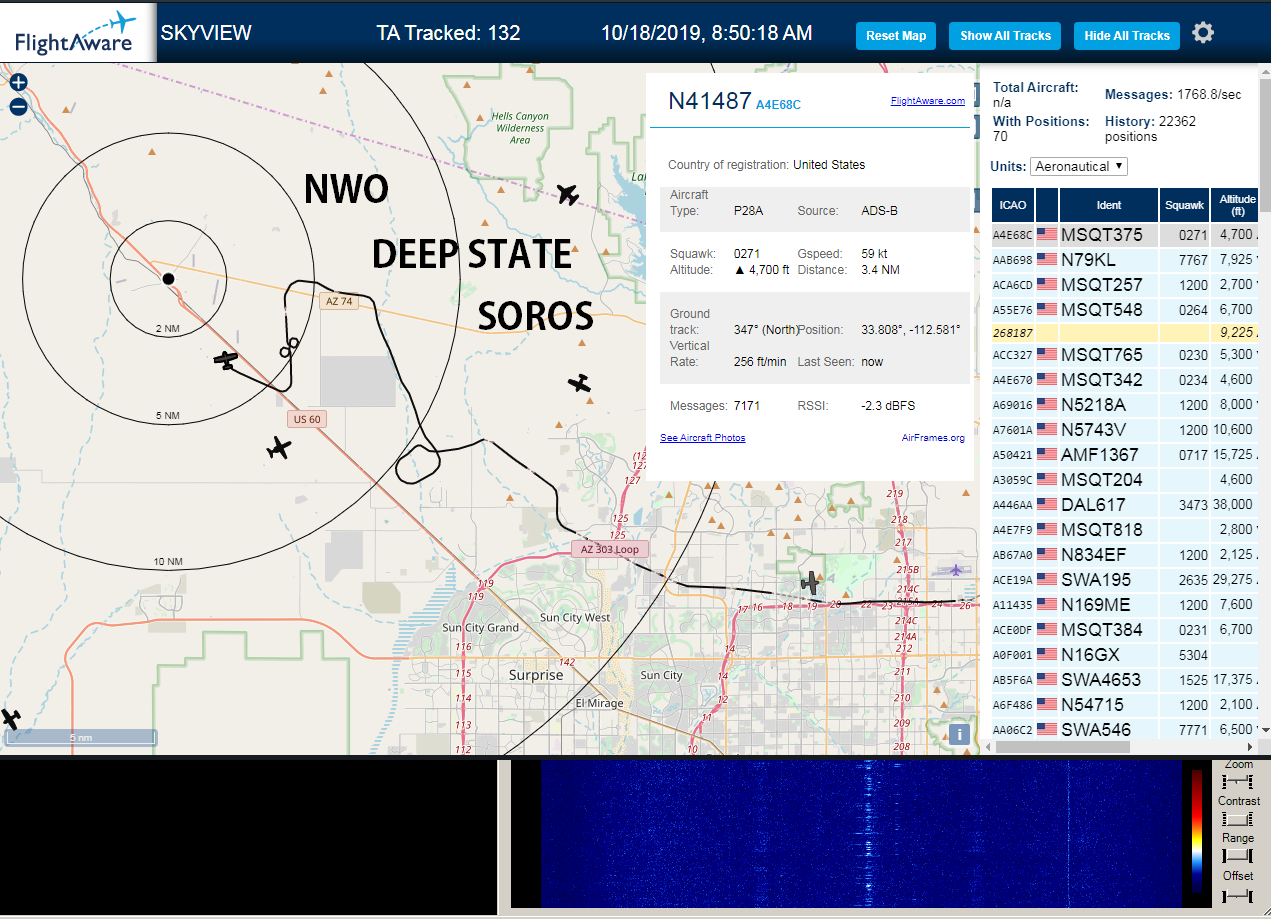The image size is (1271, 919).
Task: Click the waterfall Contrast slider
Action: click(1237, 818)
